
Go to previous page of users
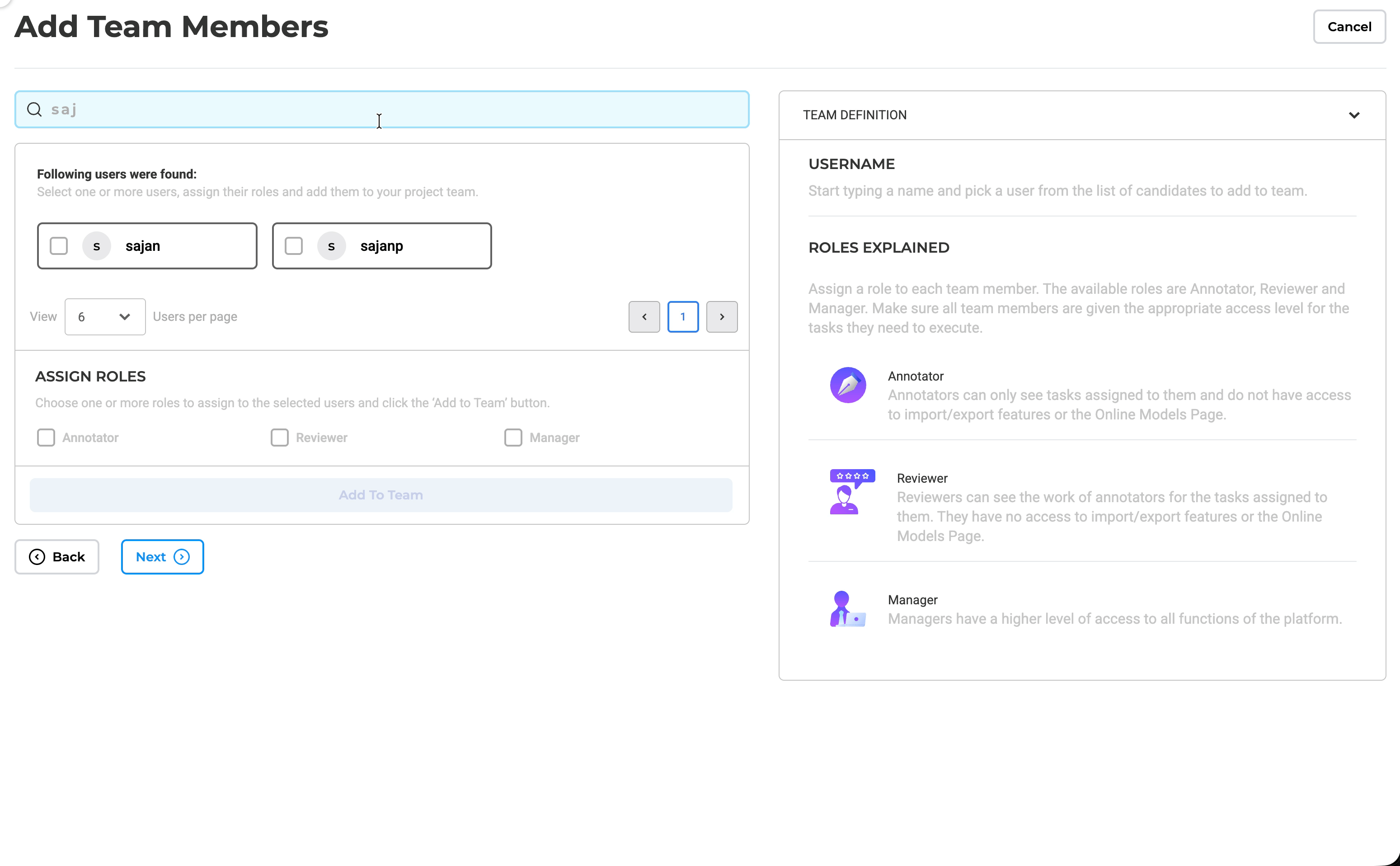pos(644,317)
